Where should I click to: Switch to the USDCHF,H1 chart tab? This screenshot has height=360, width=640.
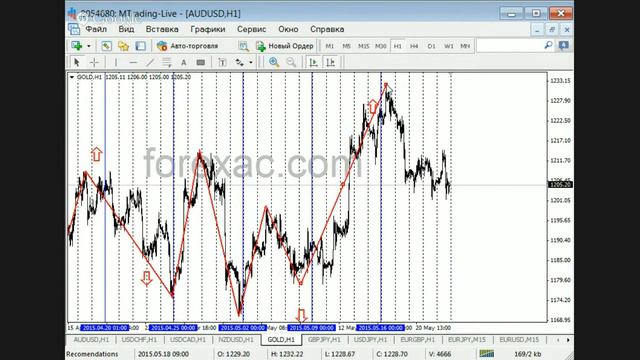[x=139, y=340]
